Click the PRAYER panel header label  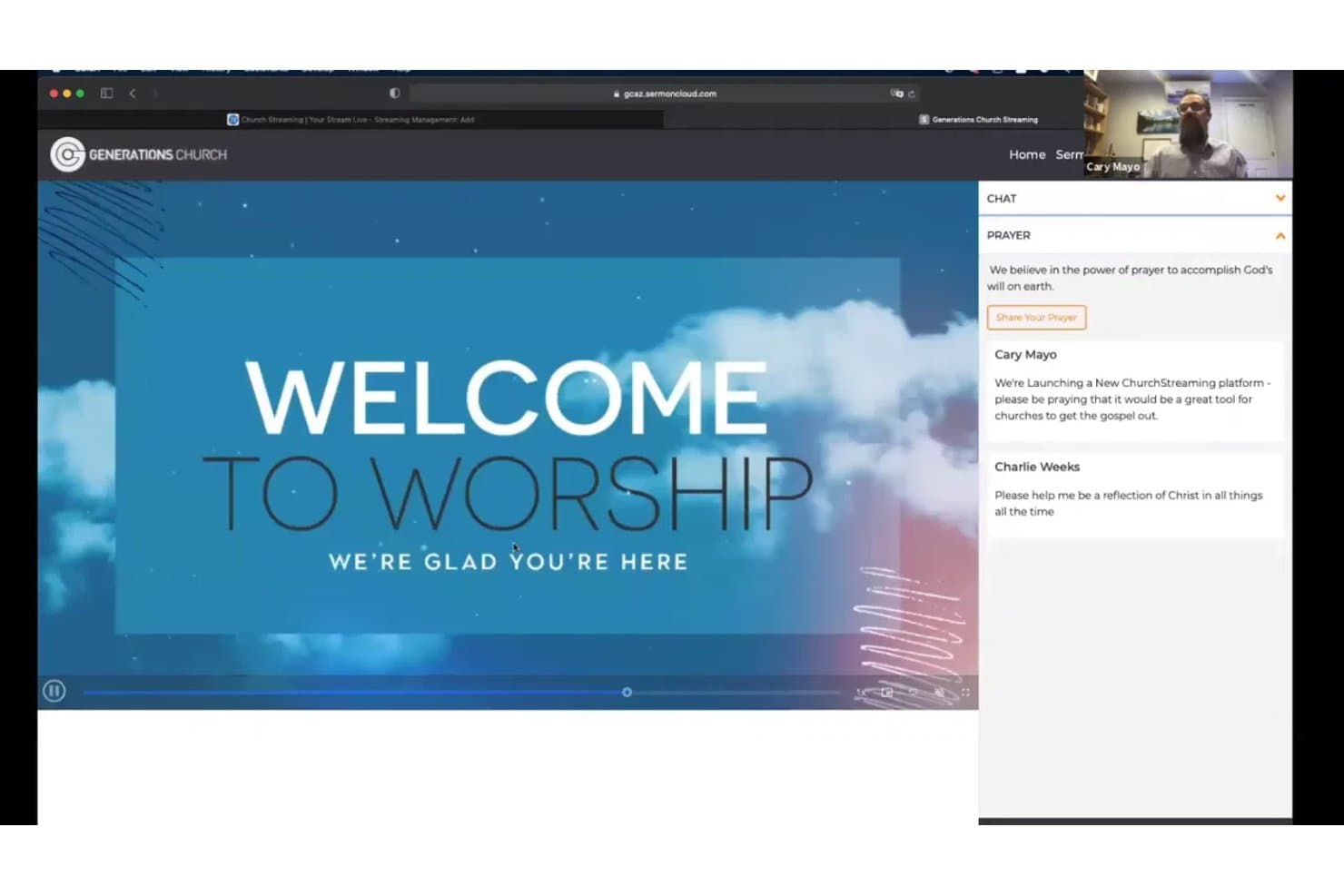pos(1009,235)
